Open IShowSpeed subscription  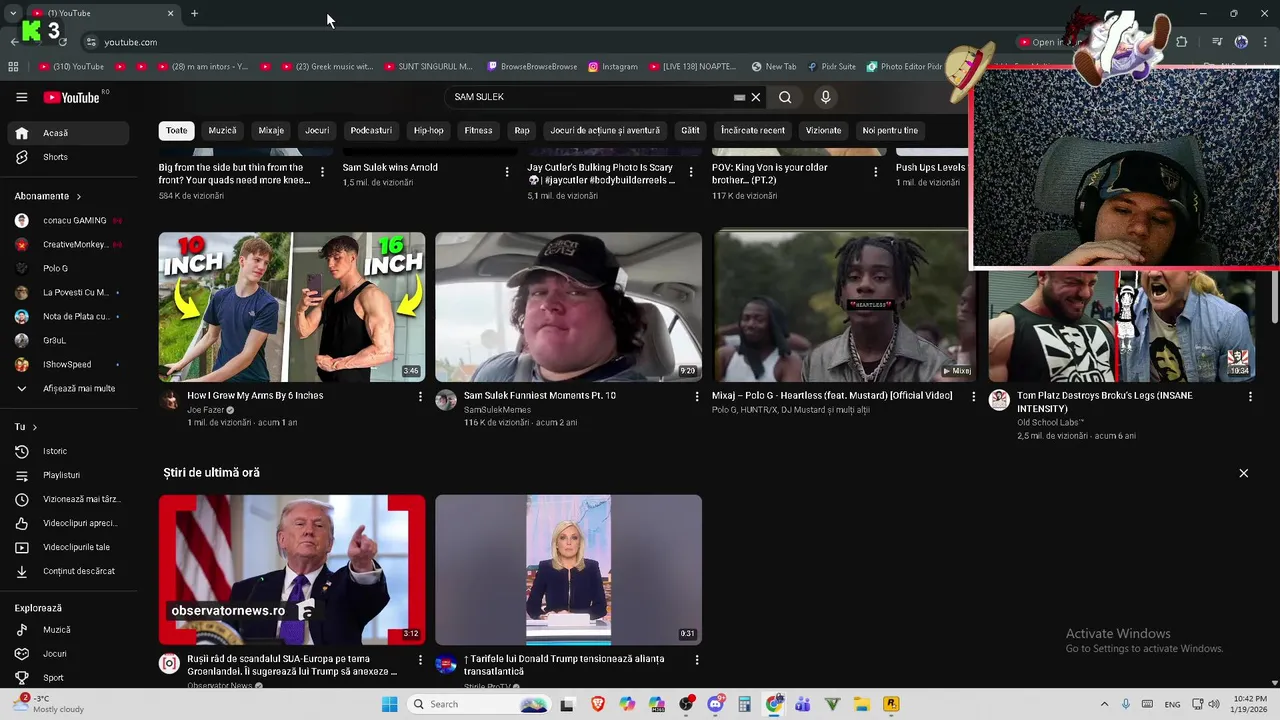click(x=66, y=364)
